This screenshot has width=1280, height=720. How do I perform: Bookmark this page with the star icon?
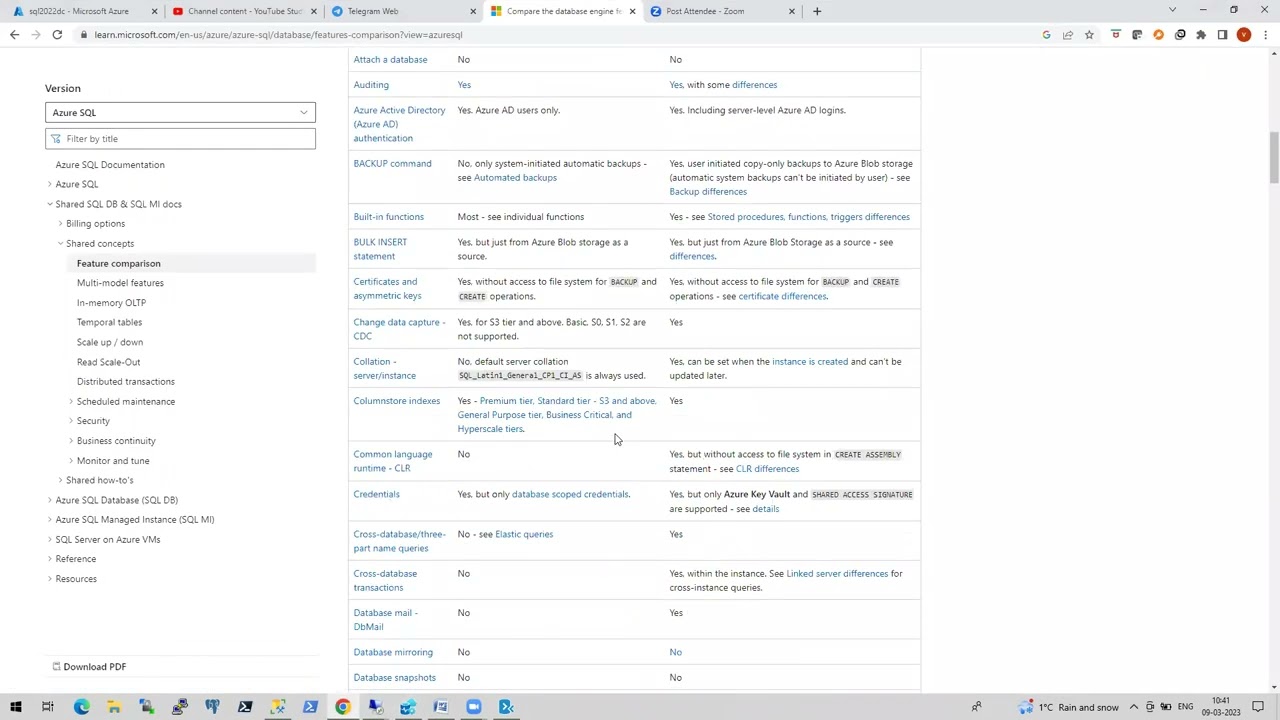(x=1089, y=35)
